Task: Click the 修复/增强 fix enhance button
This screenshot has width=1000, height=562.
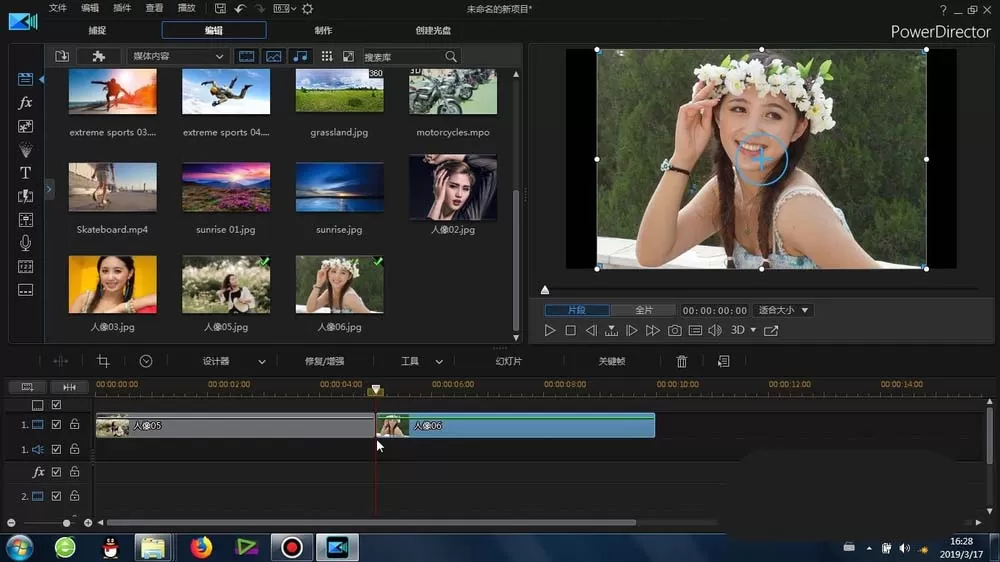Action: point(324,361)
